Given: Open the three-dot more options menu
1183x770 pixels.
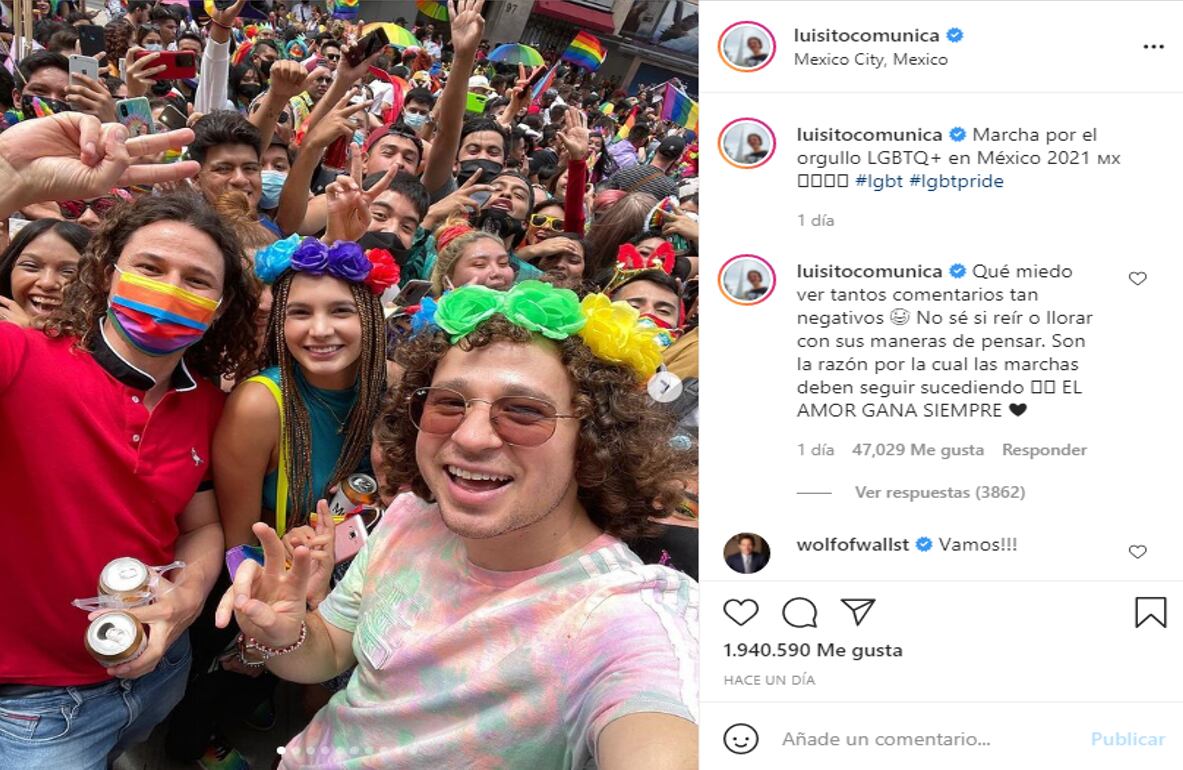Looking at the screenshot, I should pyautogui.click(x=1153, y=47).
